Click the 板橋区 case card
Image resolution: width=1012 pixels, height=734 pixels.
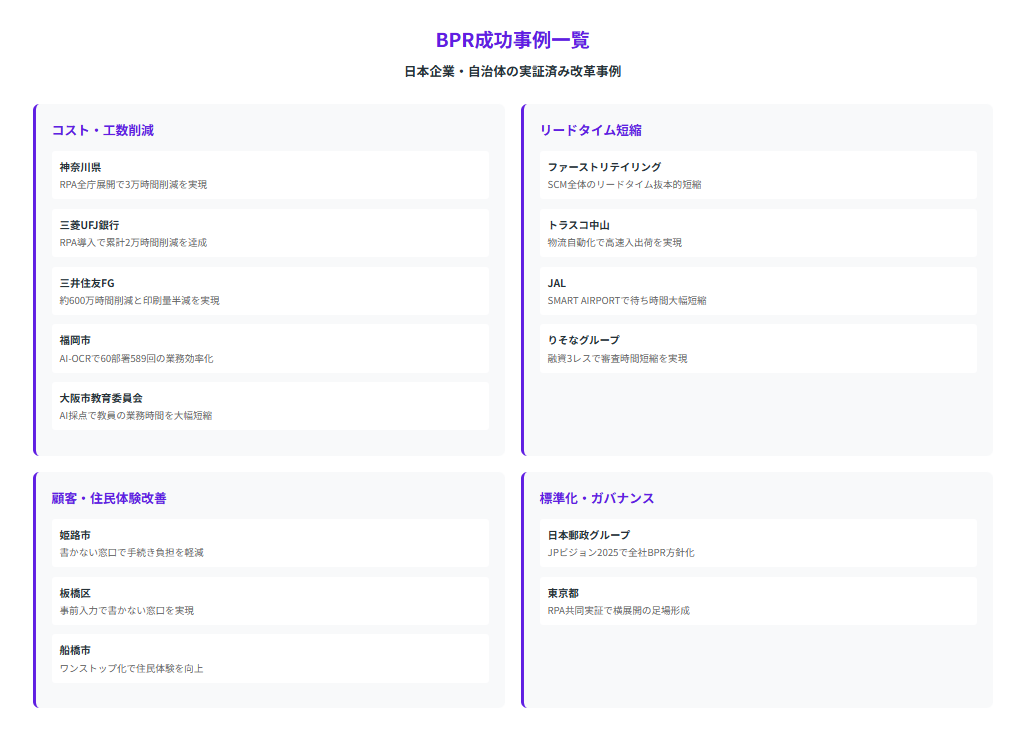tap(270, 601)
